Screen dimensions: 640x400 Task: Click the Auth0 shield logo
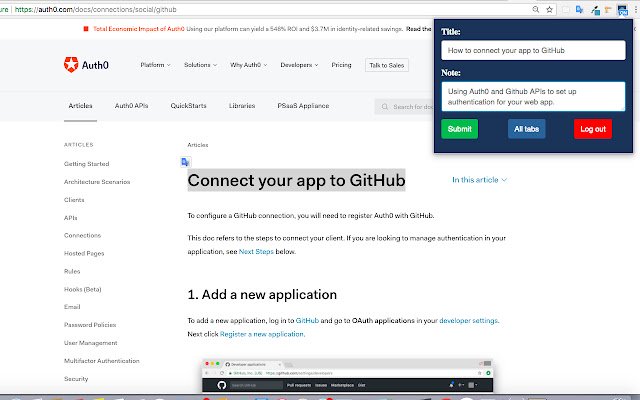[x=71, y=64]
